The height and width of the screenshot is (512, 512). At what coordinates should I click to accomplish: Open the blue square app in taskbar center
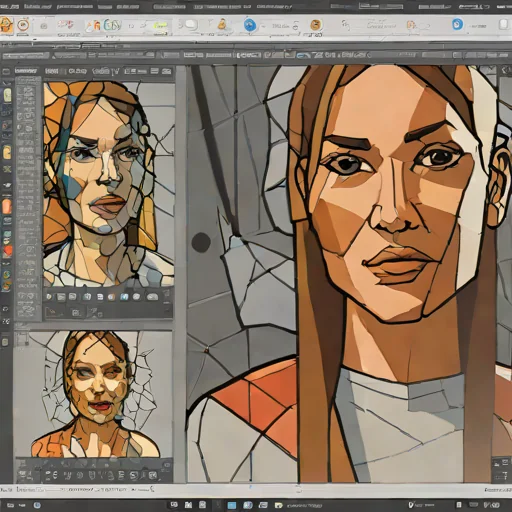[232, 505]
